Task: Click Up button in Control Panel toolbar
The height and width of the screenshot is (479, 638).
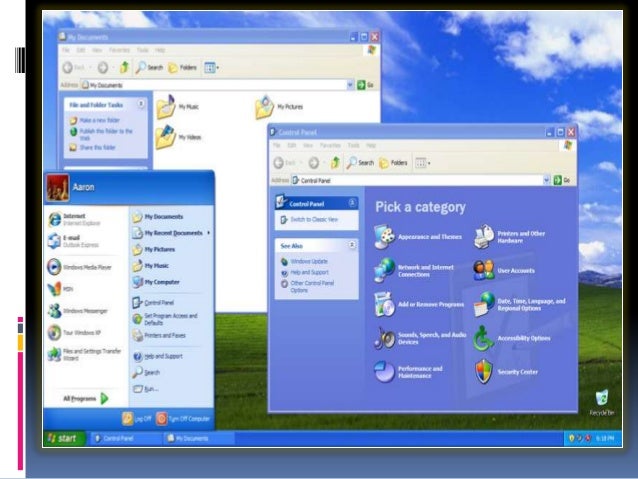Action: tap(335, 163)
